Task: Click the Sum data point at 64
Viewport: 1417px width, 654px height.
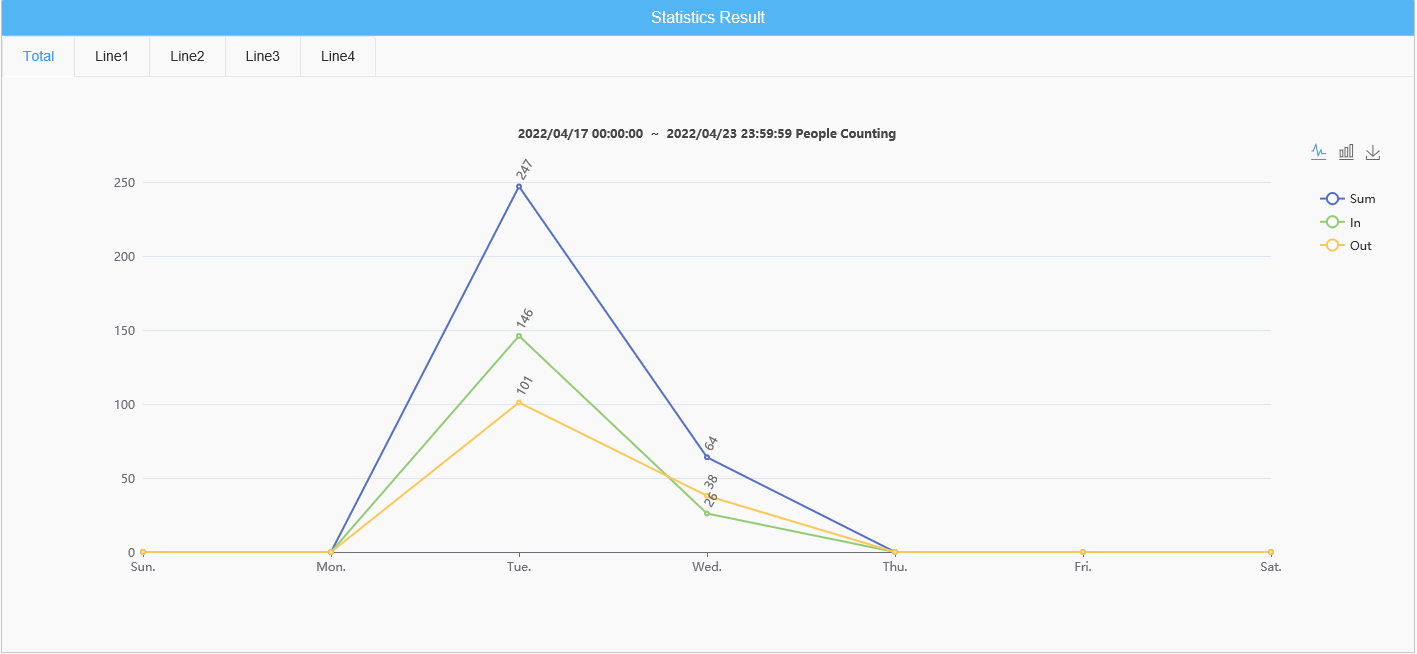Action: pyautogui.click(x=707, y=458)
